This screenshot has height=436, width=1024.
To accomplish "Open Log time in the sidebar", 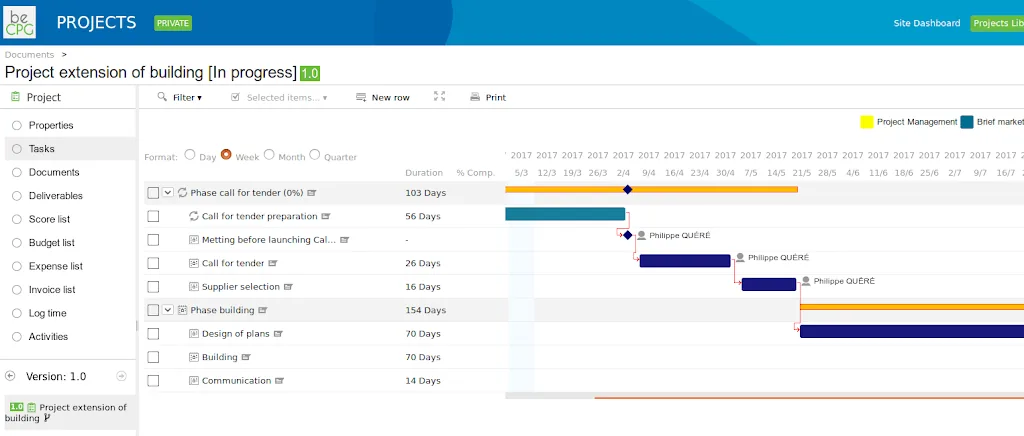I will tap(48, 313).
